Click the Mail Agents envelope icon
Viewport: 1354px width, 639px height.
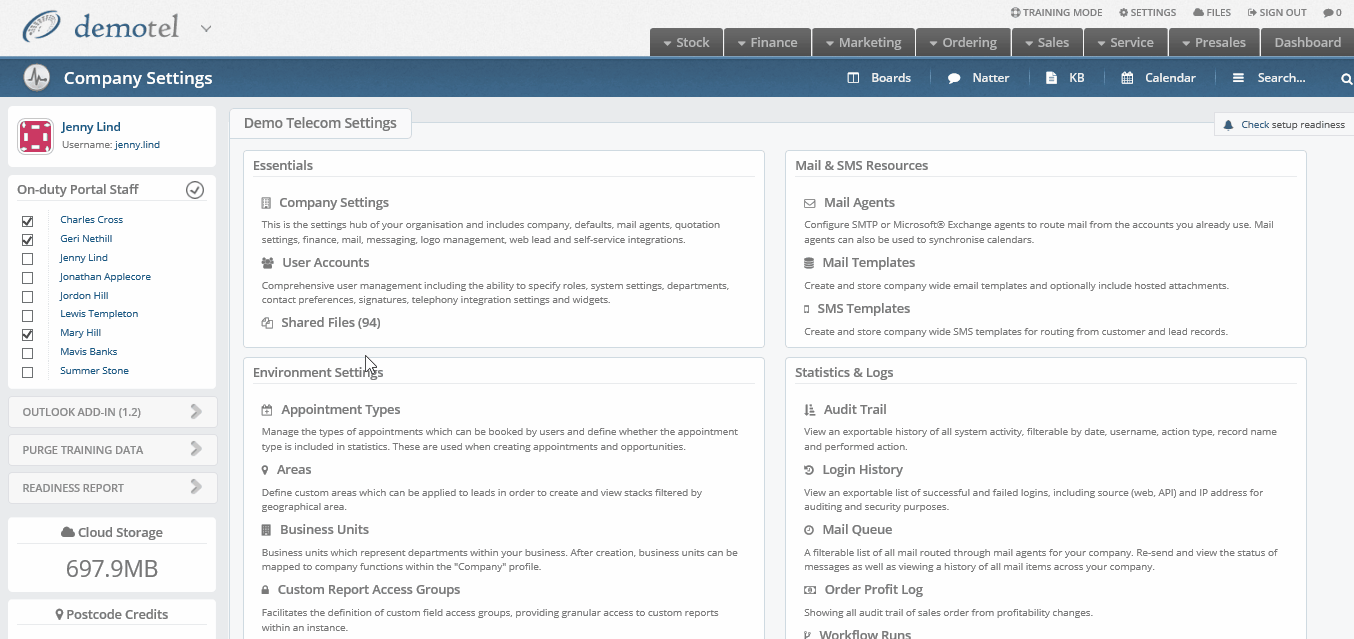810,203
